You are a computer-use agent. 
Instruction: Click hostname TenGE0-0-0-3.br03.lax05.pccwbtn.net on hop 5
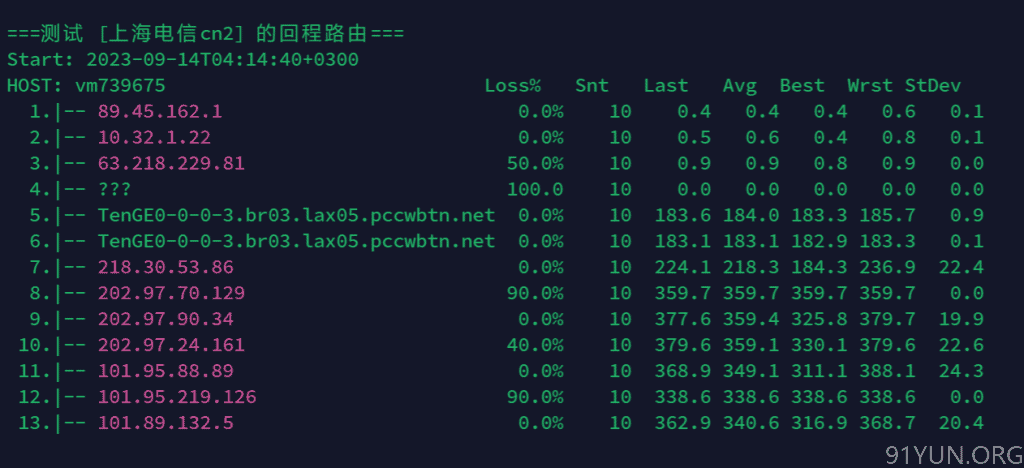pyautogui.click(x=296, y=215)
